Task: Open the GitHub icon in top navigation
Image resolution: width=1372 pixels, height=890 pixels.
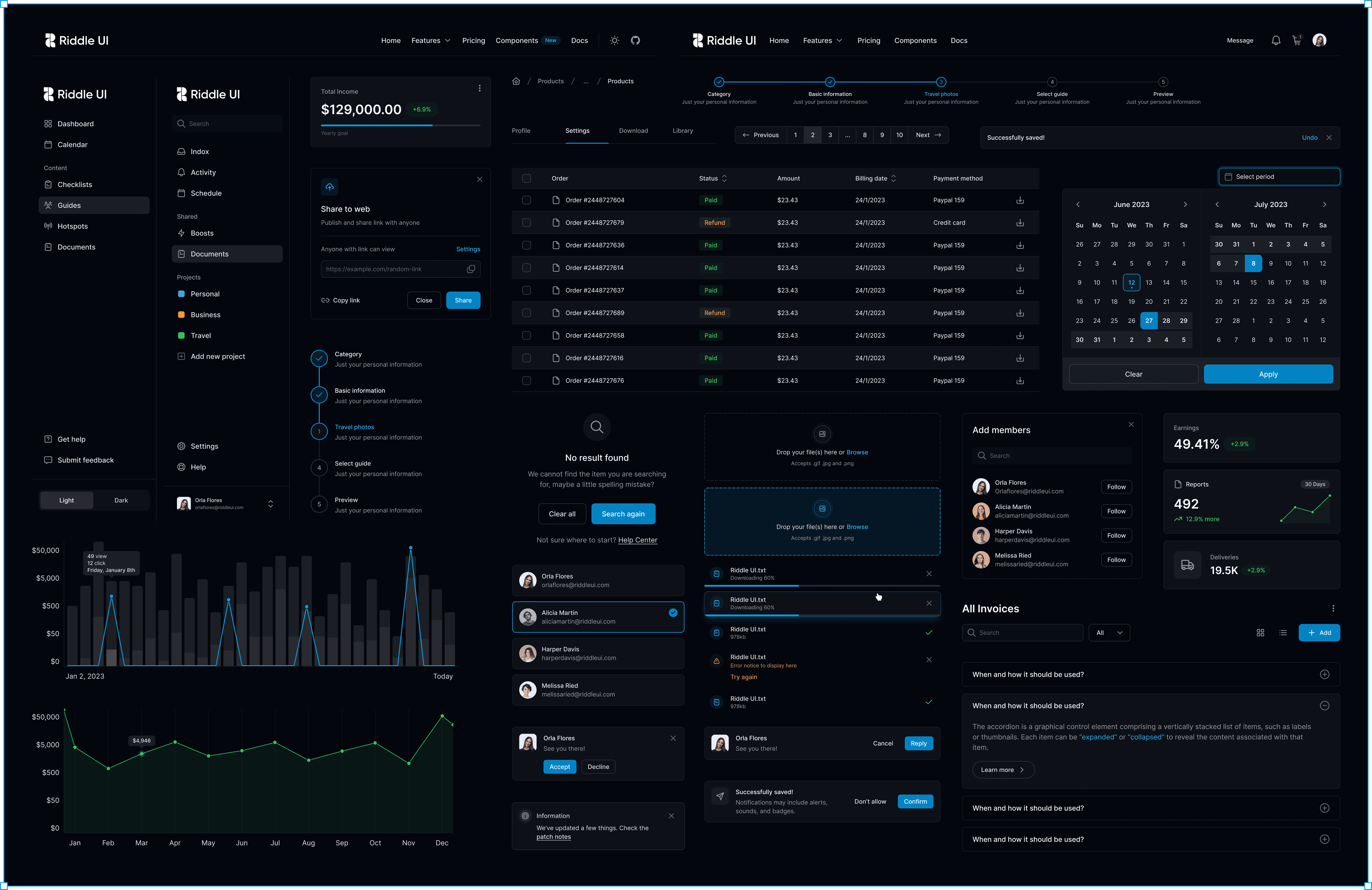Action: point(635,40)
